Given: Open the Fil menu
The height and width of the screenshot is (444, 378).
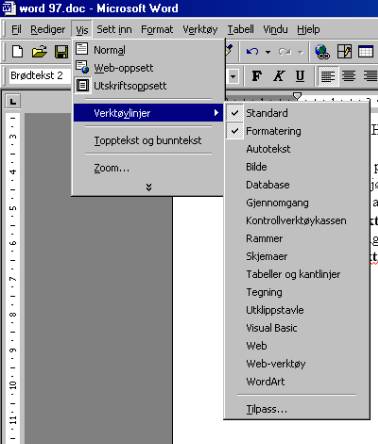Looking at the screenshot, I should tap(16, 30).
